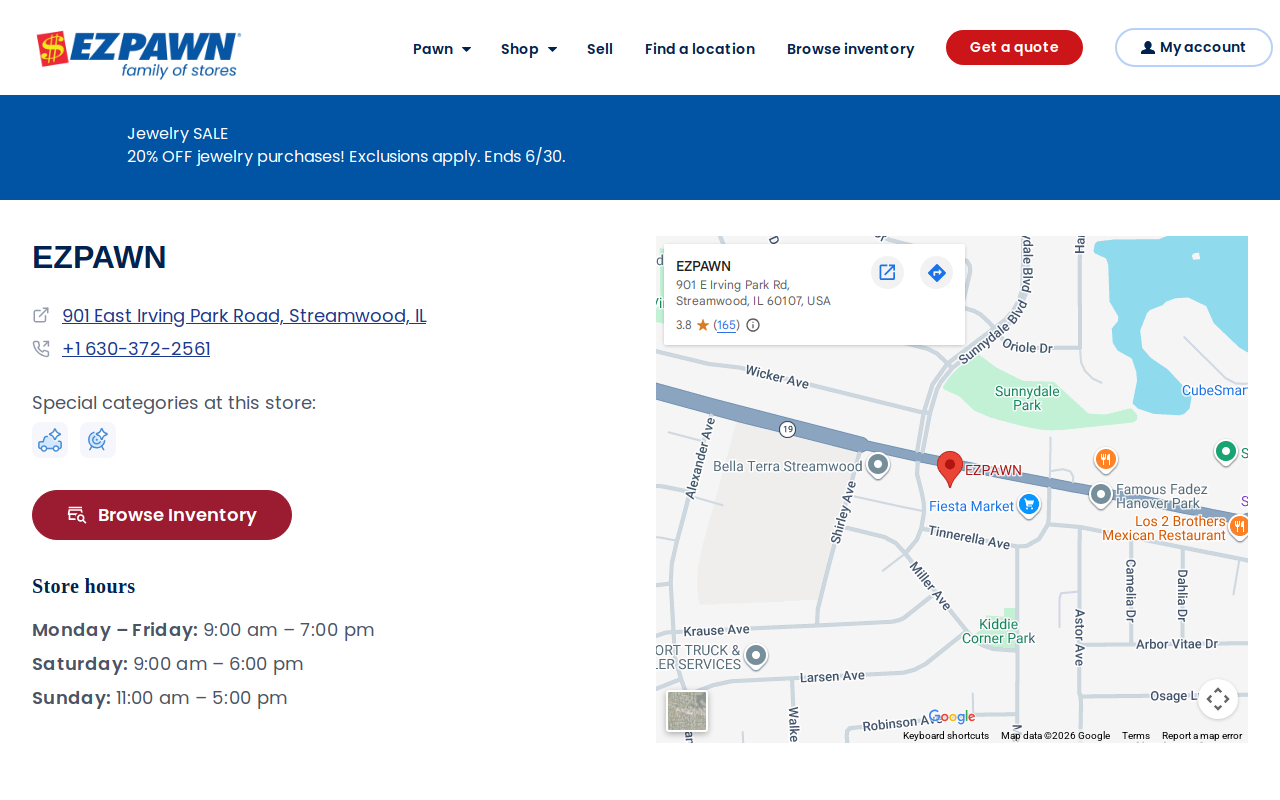The width and height of the screenshot is (1280, 800).
Task: Click the Sunday hours line
Action: pos(160,698)
